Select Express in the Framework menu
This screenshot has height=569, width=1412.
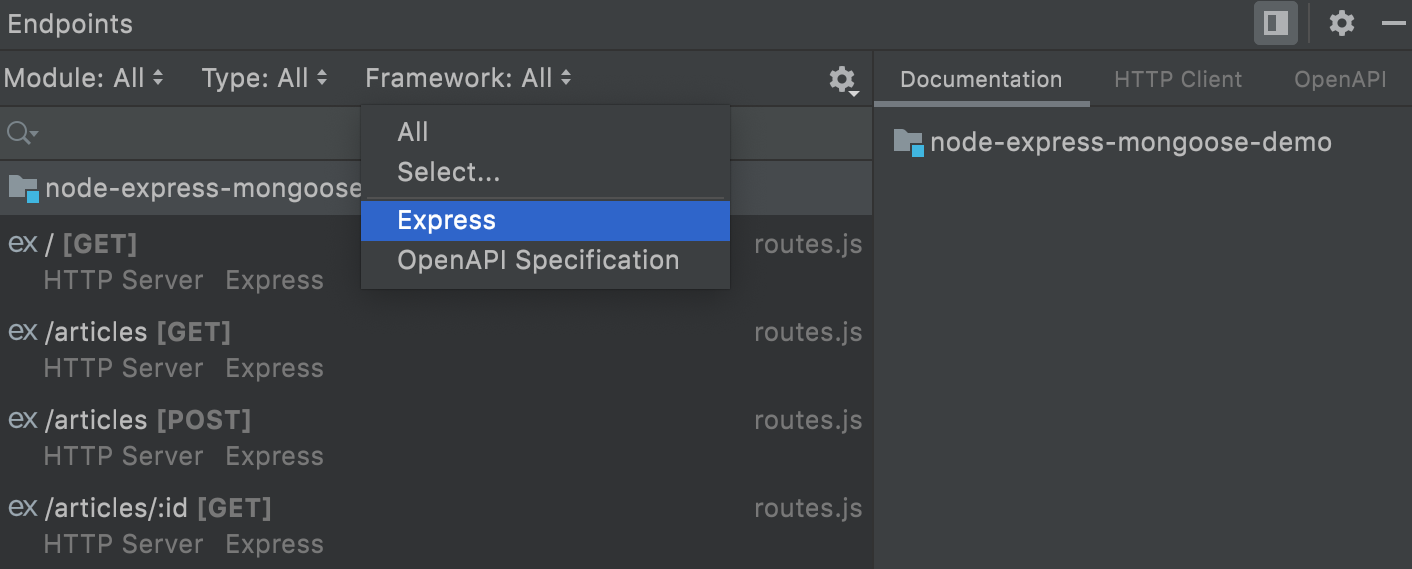[x=446, y=220]
